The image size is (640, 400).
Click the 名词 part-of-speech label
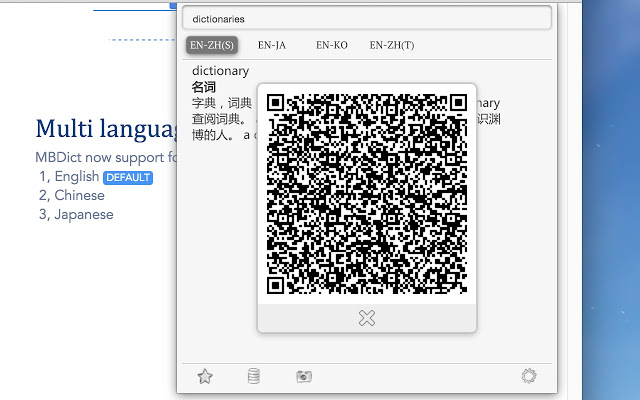coord(204,87)
